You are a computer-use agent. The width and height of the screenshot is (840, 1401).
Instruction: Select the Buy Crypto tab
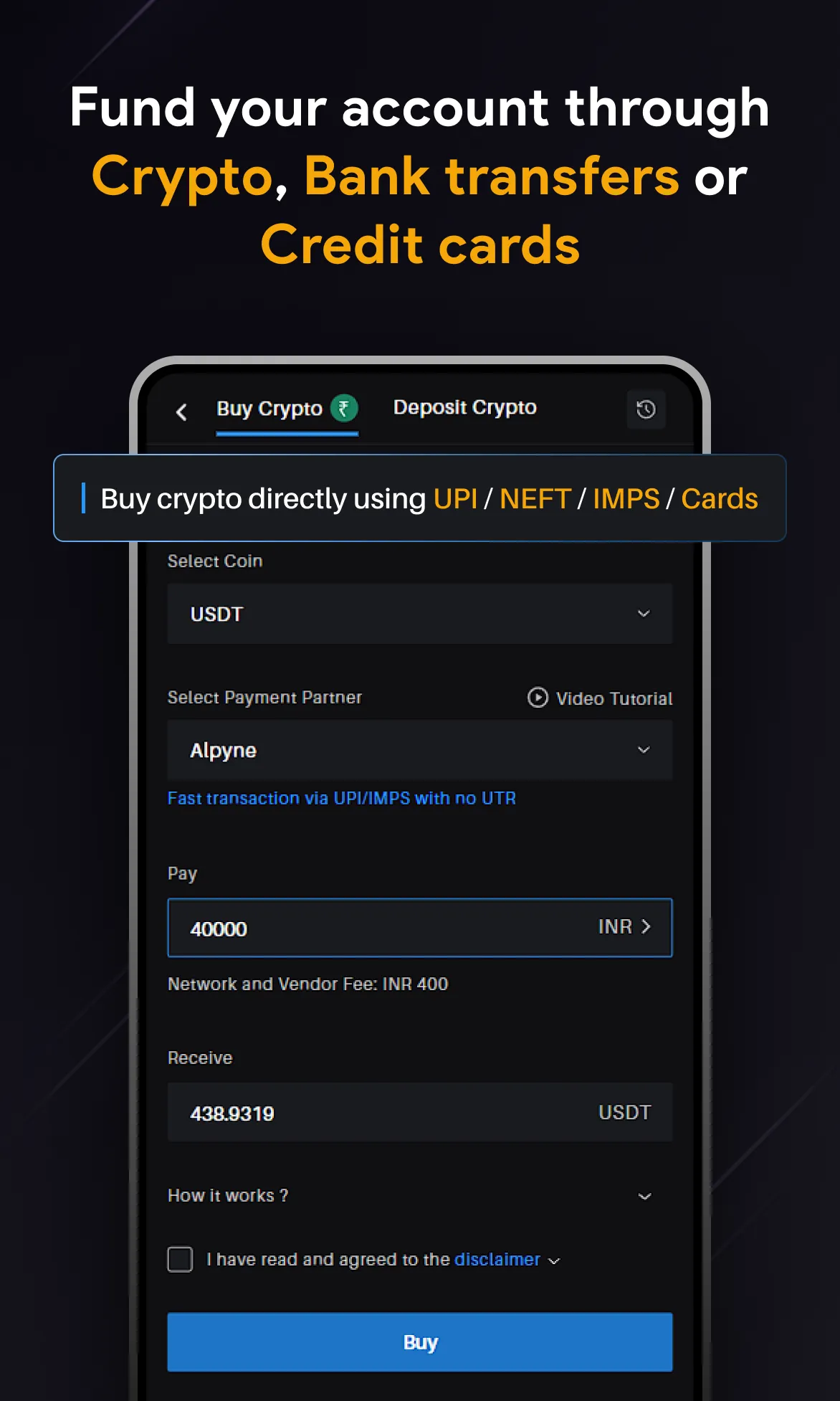coord(269,408)
